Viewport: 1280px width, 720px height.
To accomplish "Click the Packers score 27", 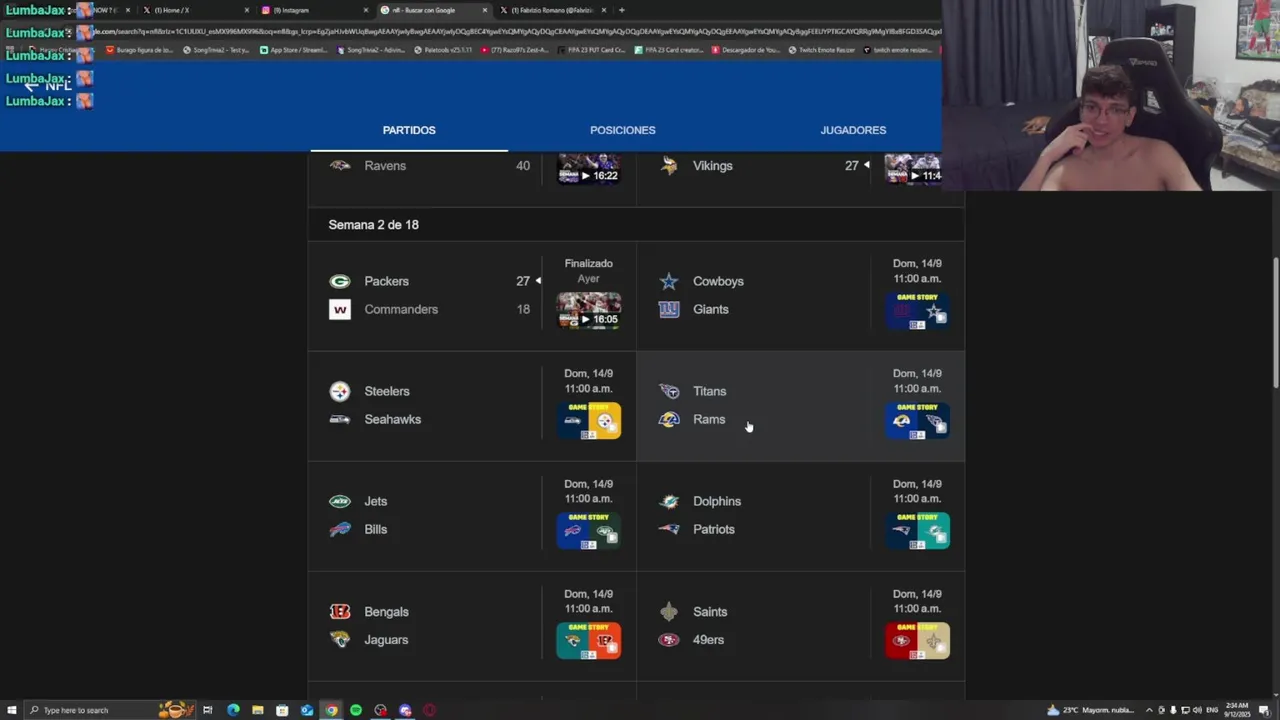I will (x=523, y=281).
